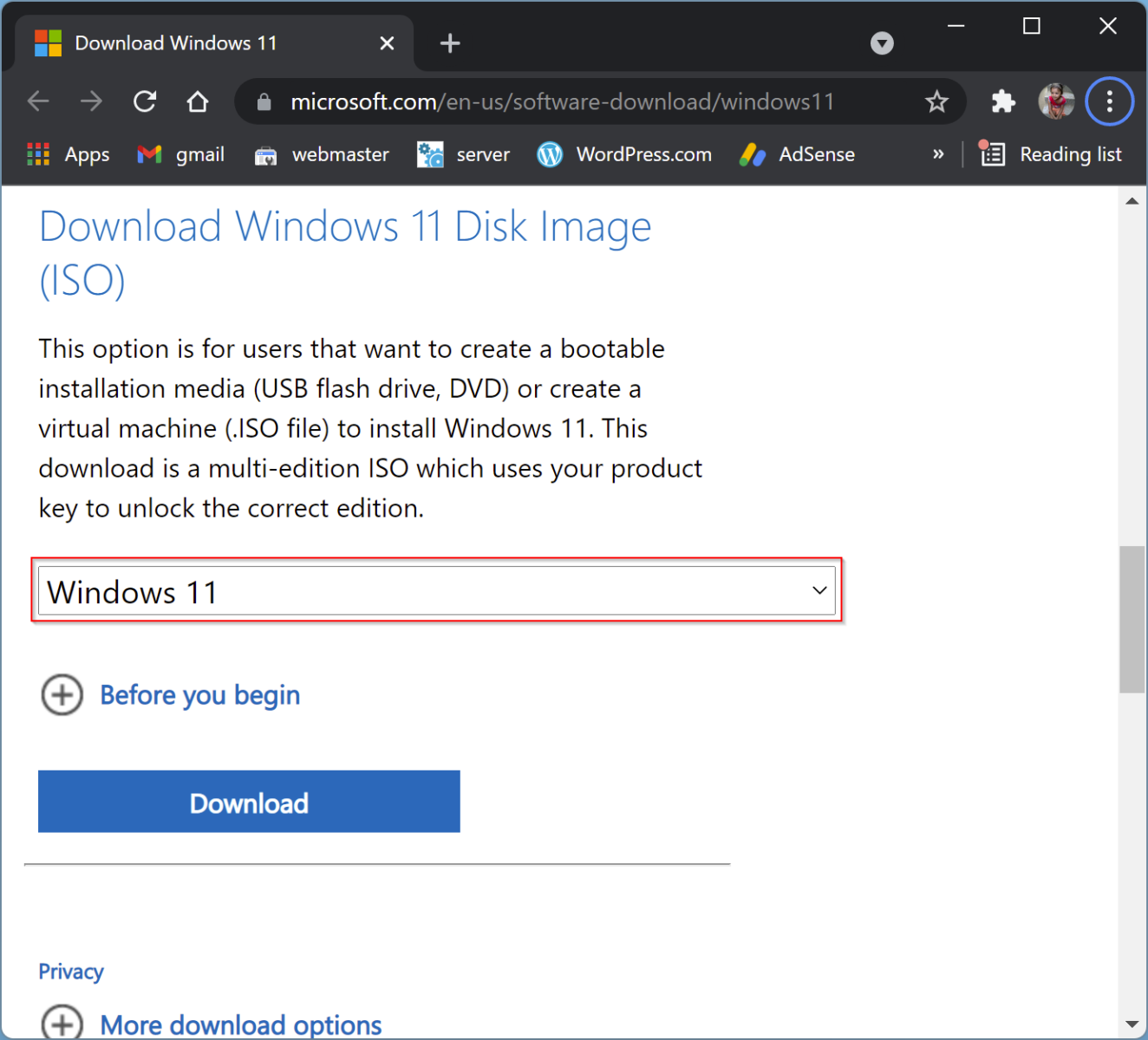
Task: Reload the current page
Action: coord(144,101)
